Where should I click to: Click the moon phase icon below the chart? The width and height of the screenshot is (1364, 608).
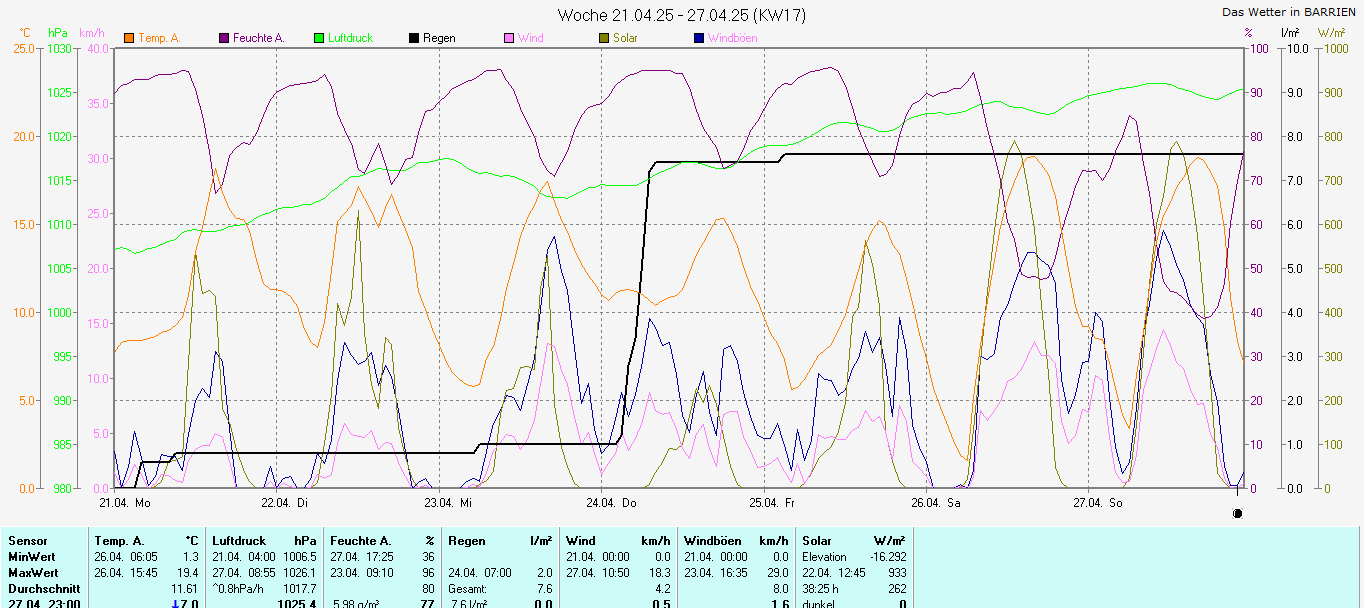(x=1238, y=513)
